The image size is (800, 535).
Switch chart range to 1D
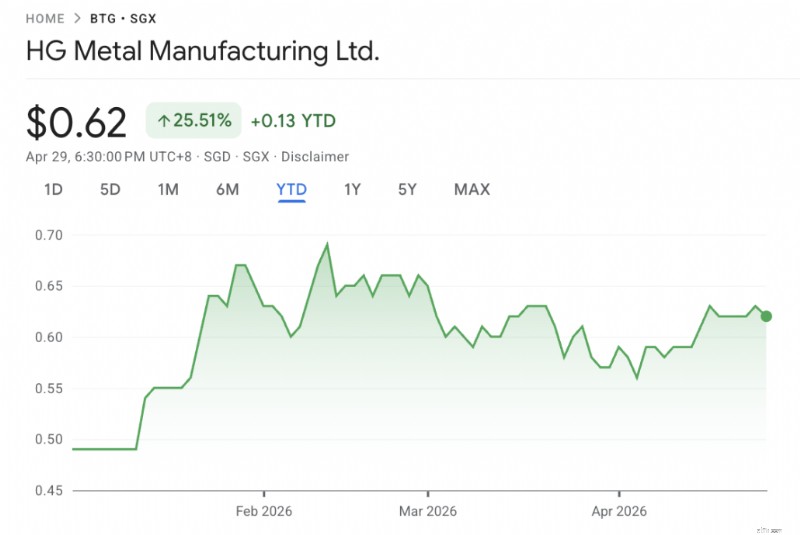tap(53, 190)
